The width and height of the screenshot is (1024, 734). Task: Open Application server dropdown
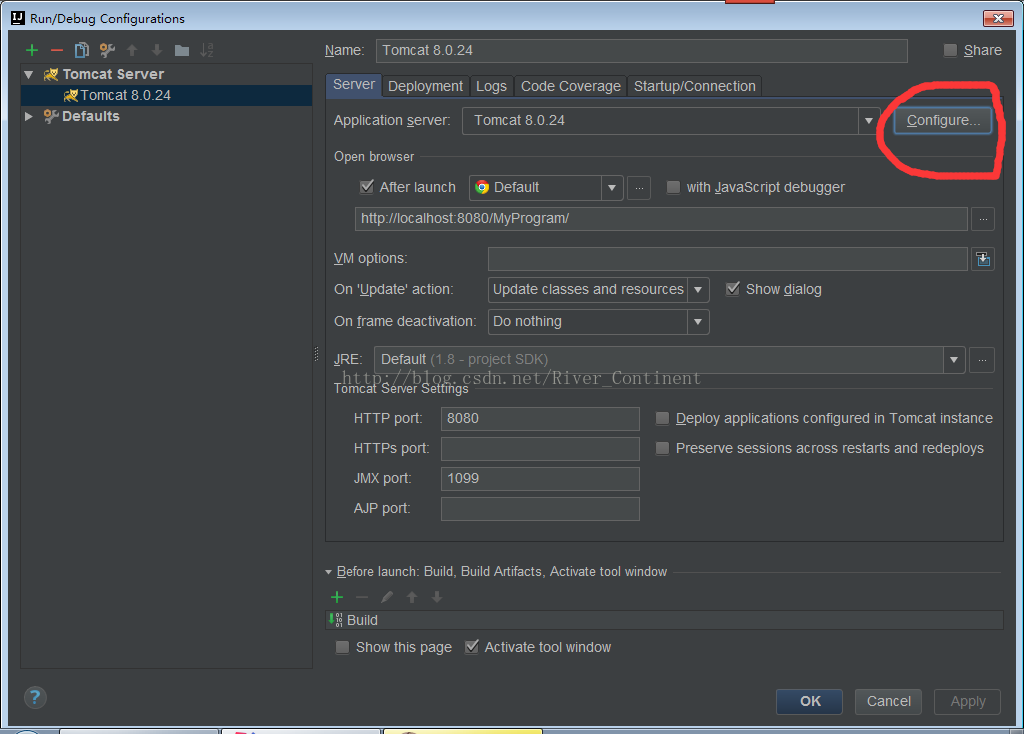point(869,121)
